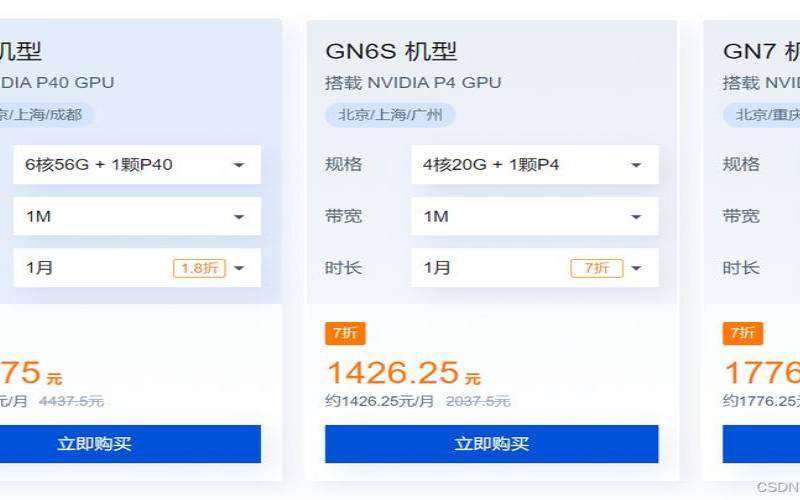Open the 6核56G + 1颗P40 spec dropdown
Viewport: 800px width, 500px height.
[x=136, y=164]
